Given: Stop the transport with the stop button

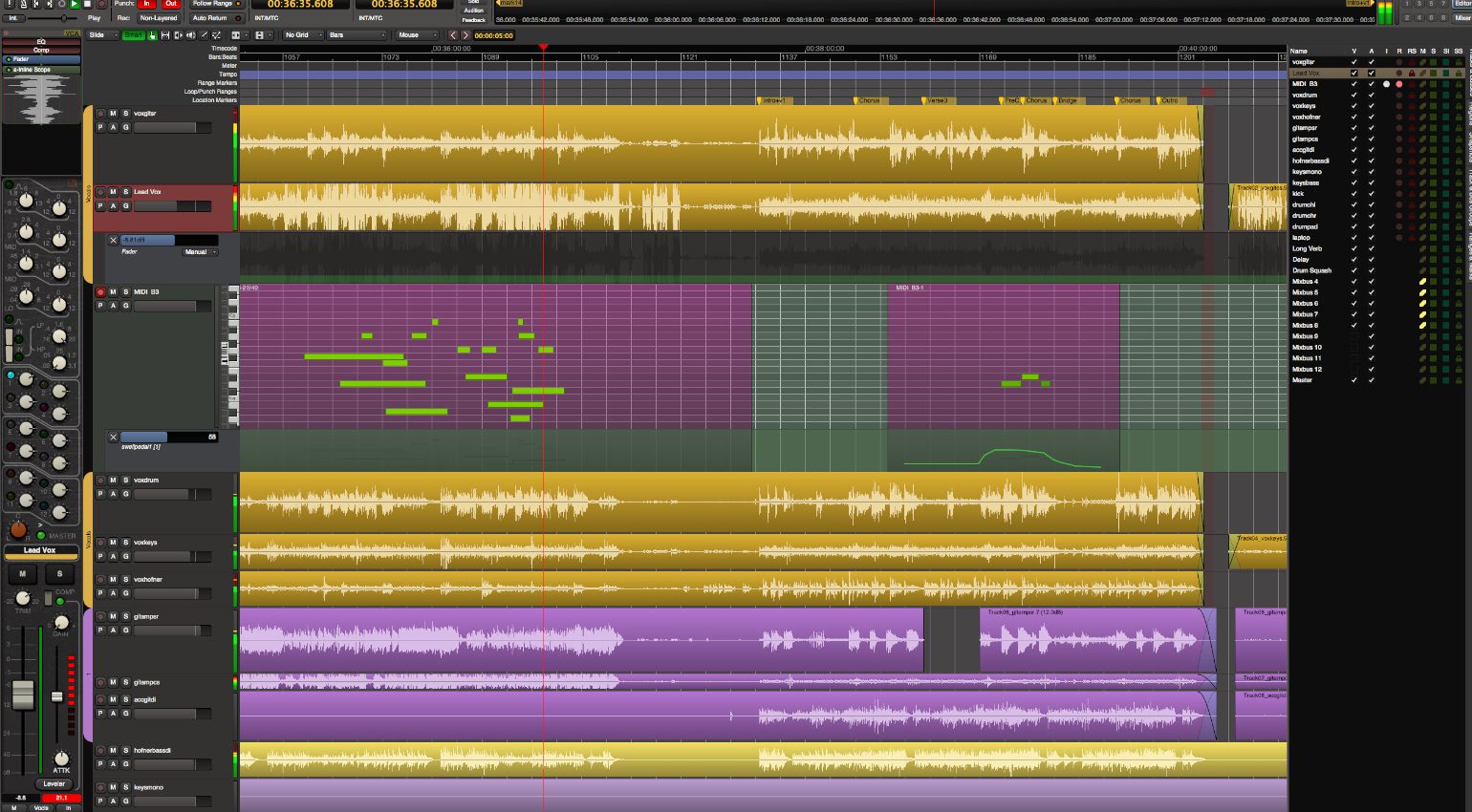Looking at the screenshot, I should [x=88, y=4].
